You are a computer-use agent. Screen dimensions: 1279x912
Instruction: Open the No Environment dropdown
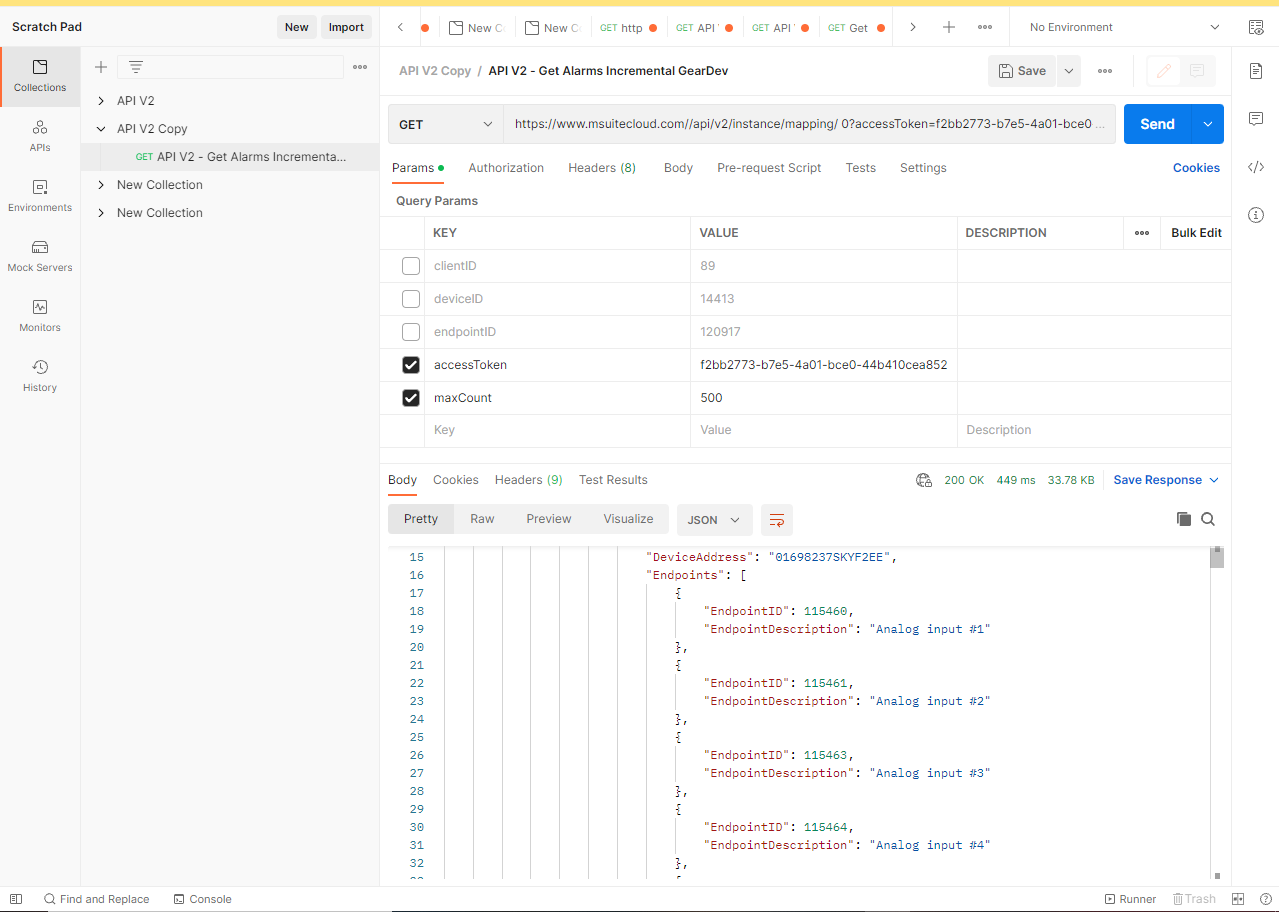1124,27
